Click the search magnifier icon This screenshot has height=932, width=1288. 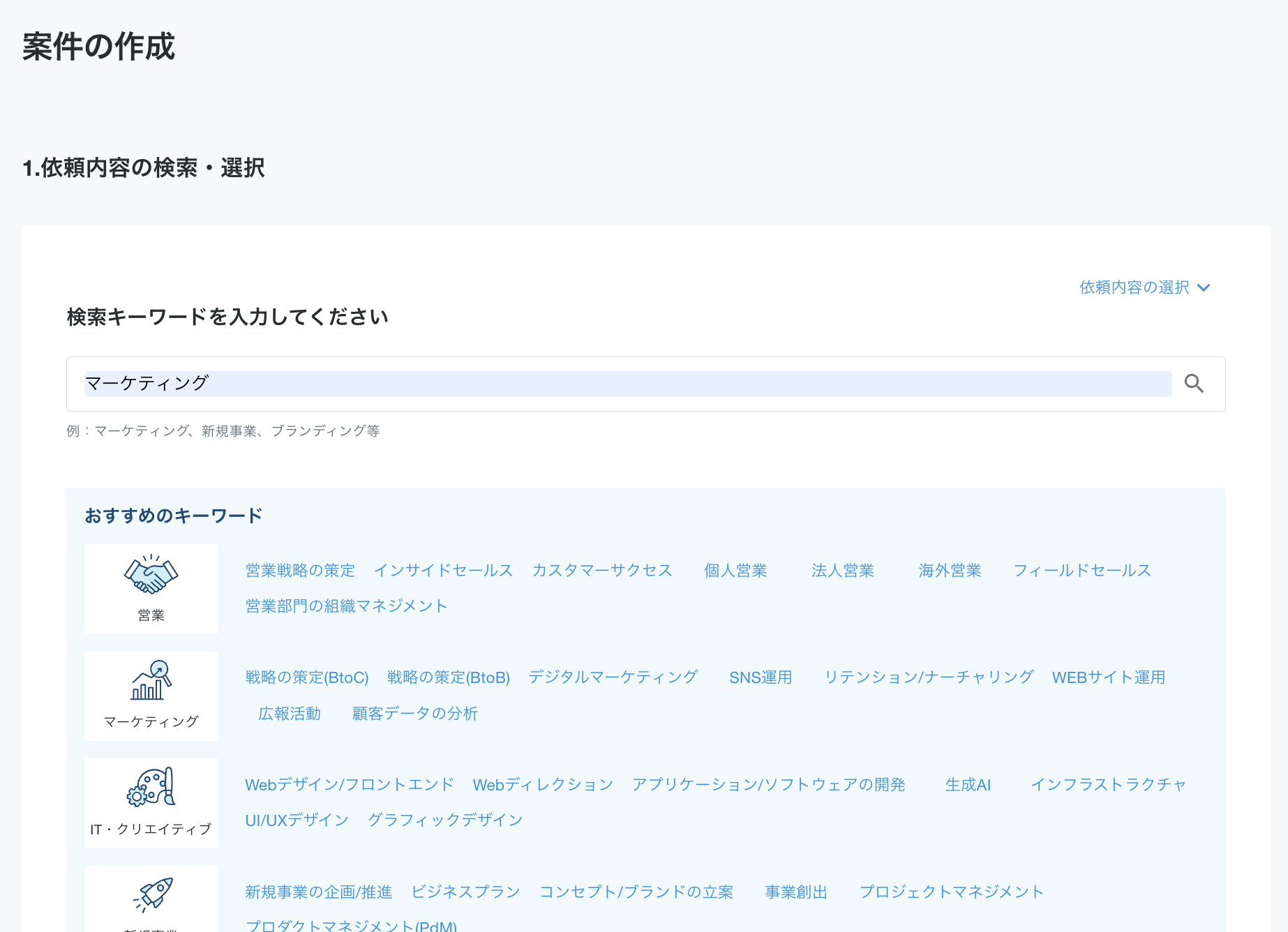(1194, 384)
